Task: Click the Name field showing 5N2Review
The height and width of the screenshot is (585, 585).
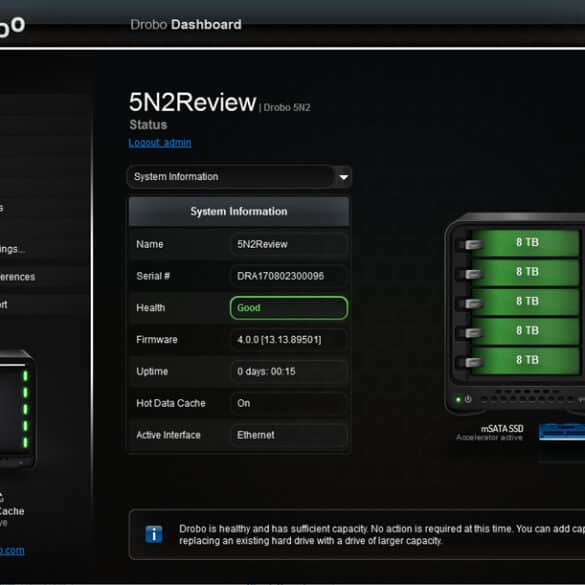Action: [x=289, y=244]
